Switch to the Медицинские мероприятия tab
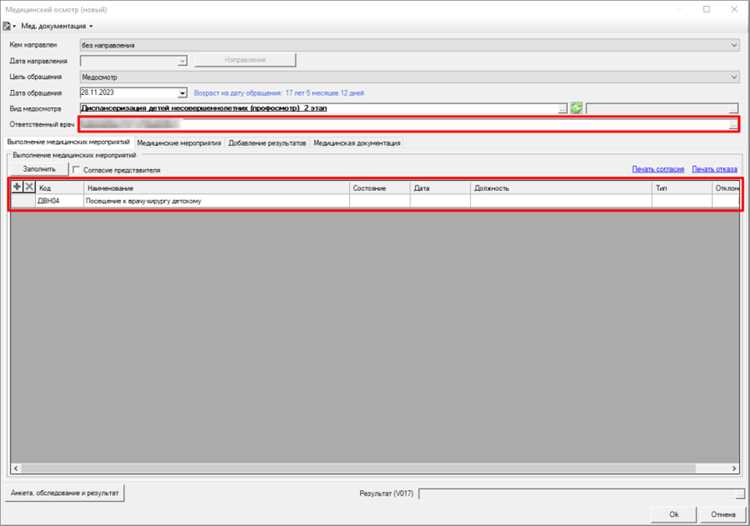This screenshot has width=750, height=526. (179, 143)
